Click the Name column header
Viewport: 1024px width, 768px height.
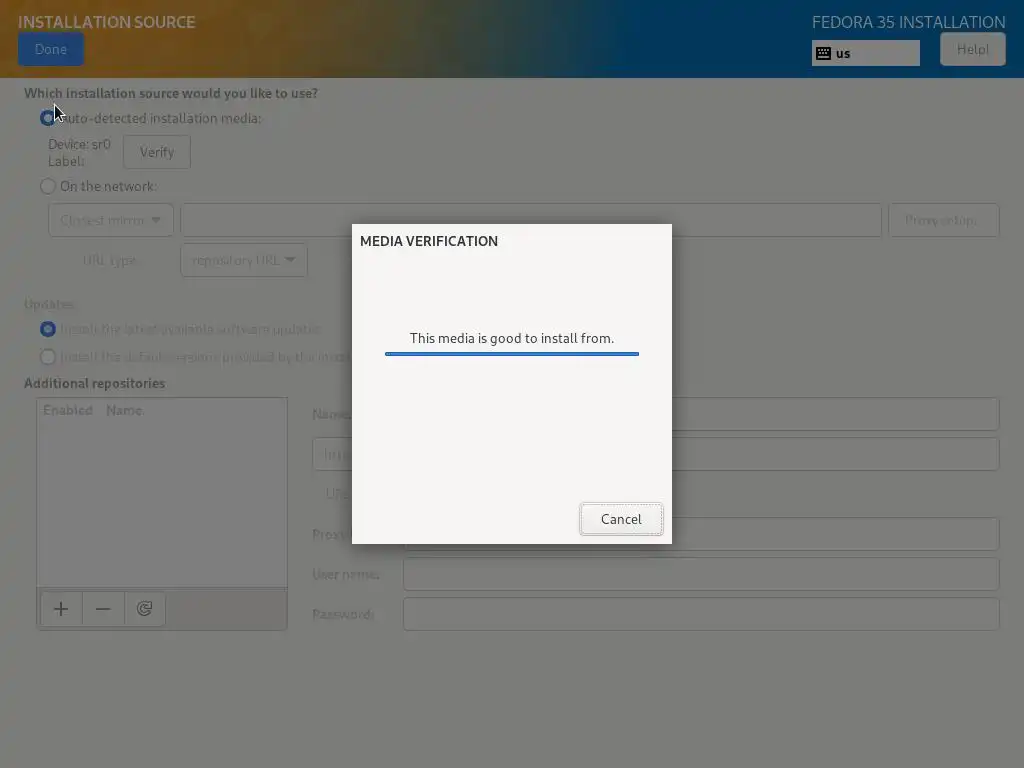pyautogui.click(x=124, y=410)
